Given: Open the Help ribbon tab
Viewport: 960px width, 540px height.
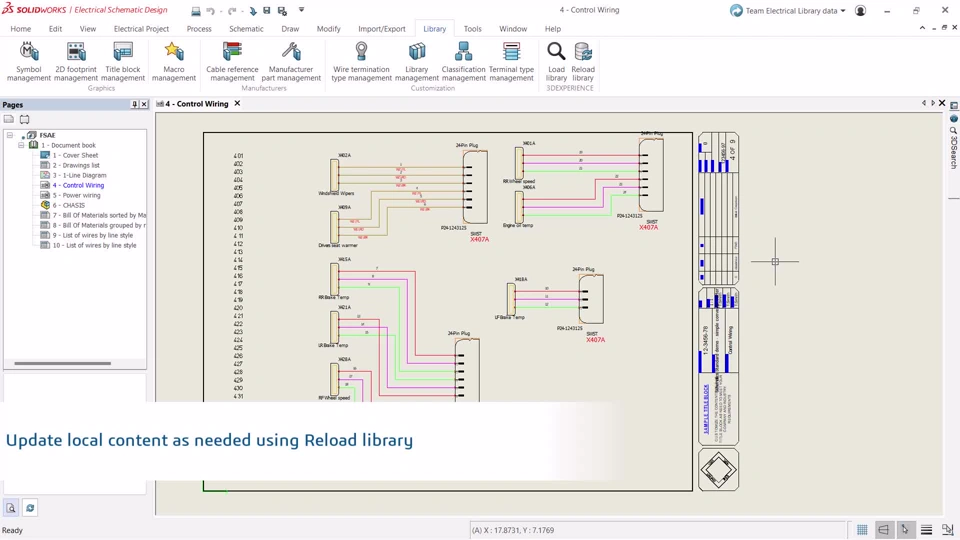Looking at the screenshot, I should (553, 29).
